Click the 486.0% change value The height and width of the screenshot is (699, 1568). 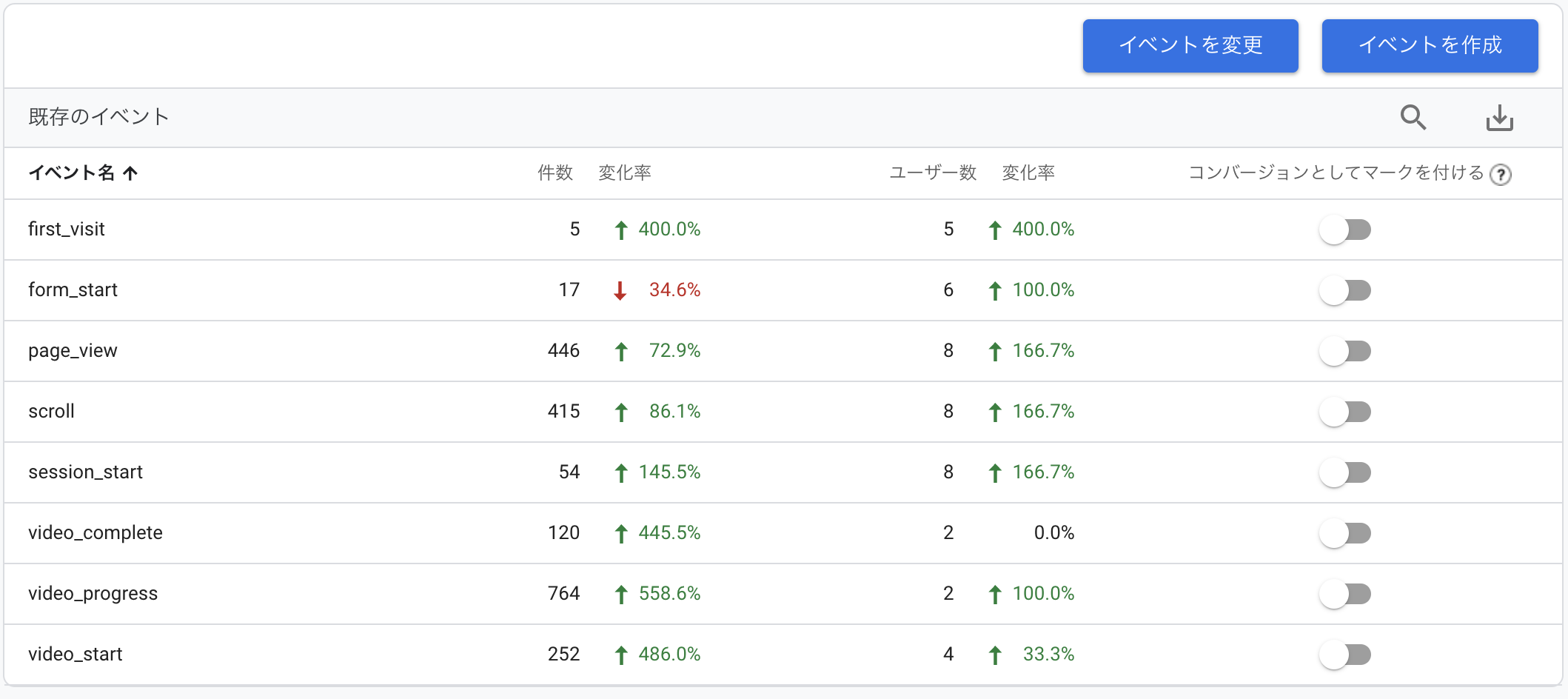click(x=669, y=655)
